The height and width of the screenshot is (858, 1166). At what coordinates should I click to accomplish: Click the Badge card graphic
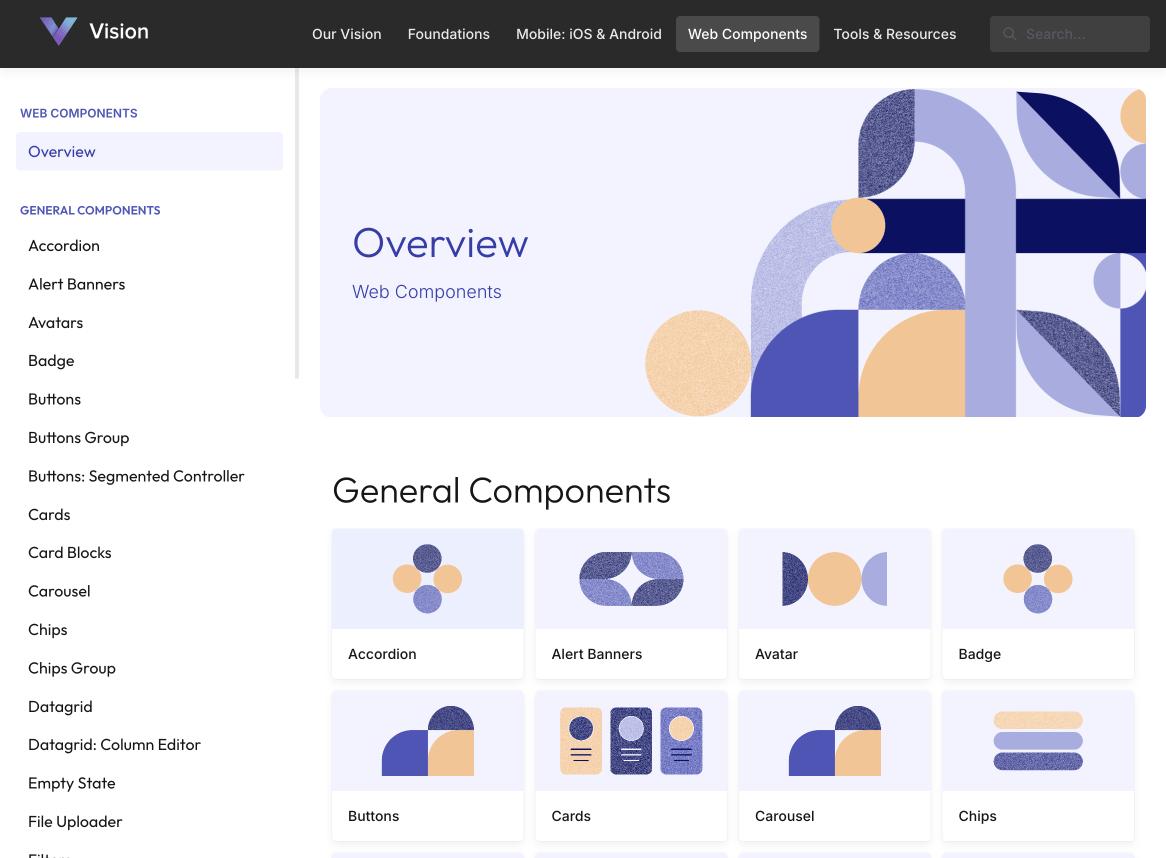[x=1037, y=579]
